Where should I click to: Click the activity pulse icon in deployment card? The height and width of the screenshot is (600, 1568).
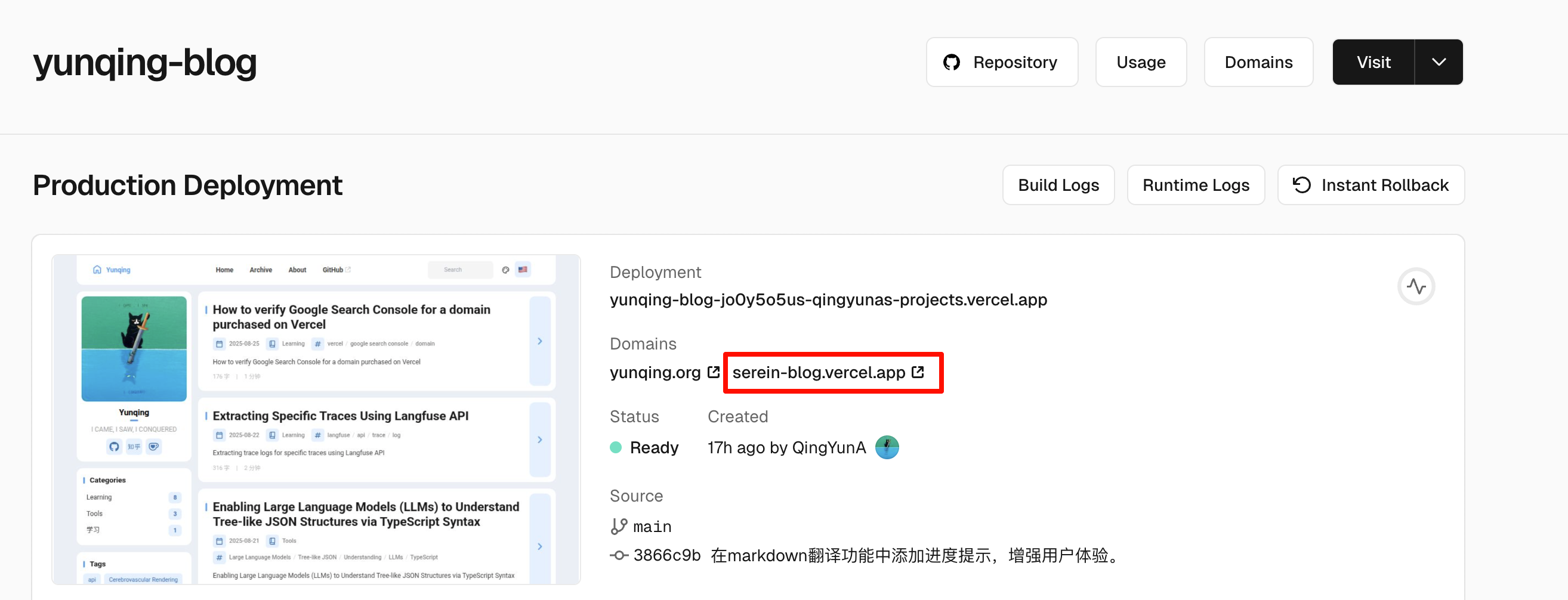[x=1416, y=286]
